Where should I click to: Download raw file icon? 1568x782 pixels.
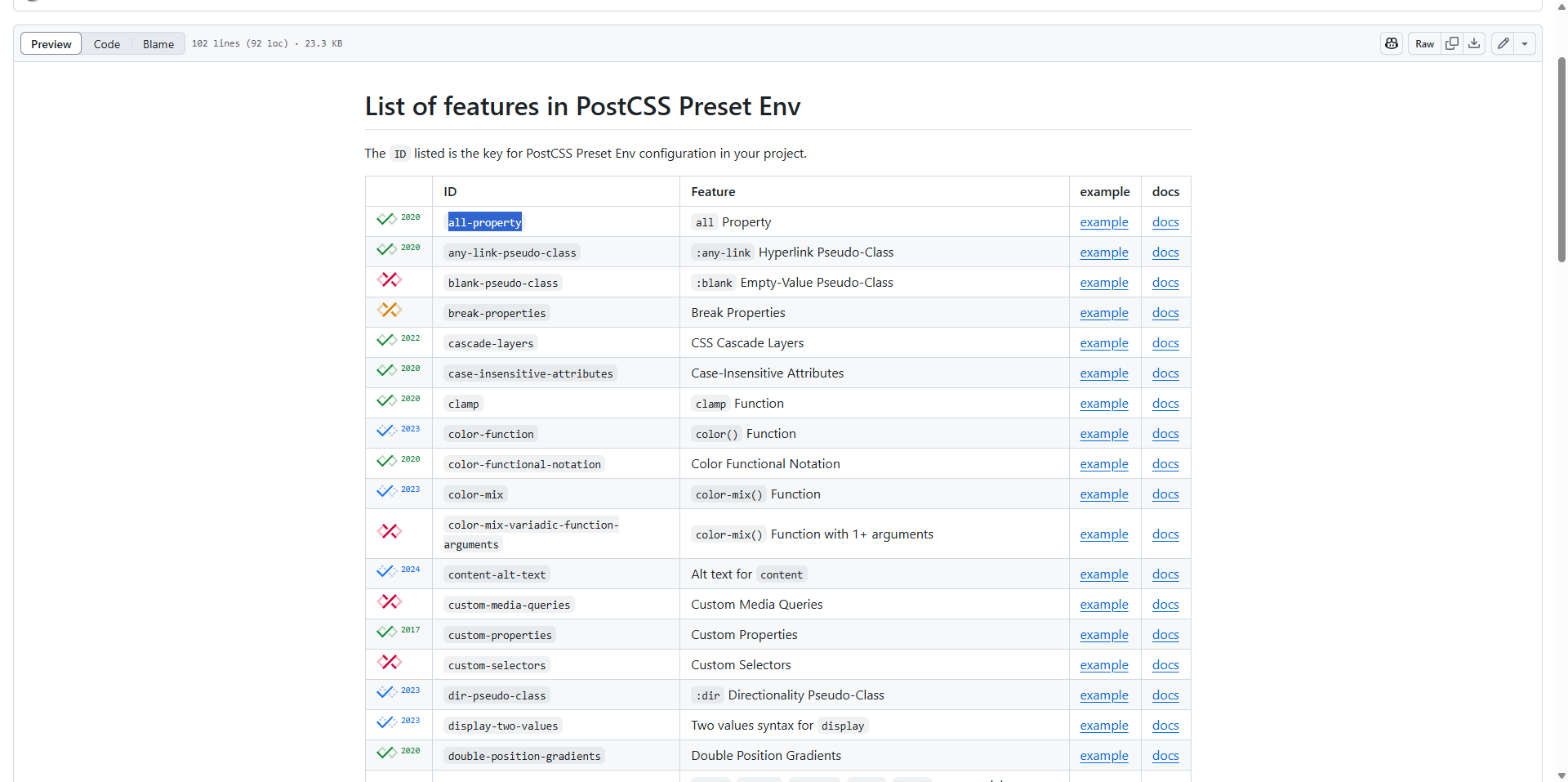pyautogui.click(x=1474, y=43)
